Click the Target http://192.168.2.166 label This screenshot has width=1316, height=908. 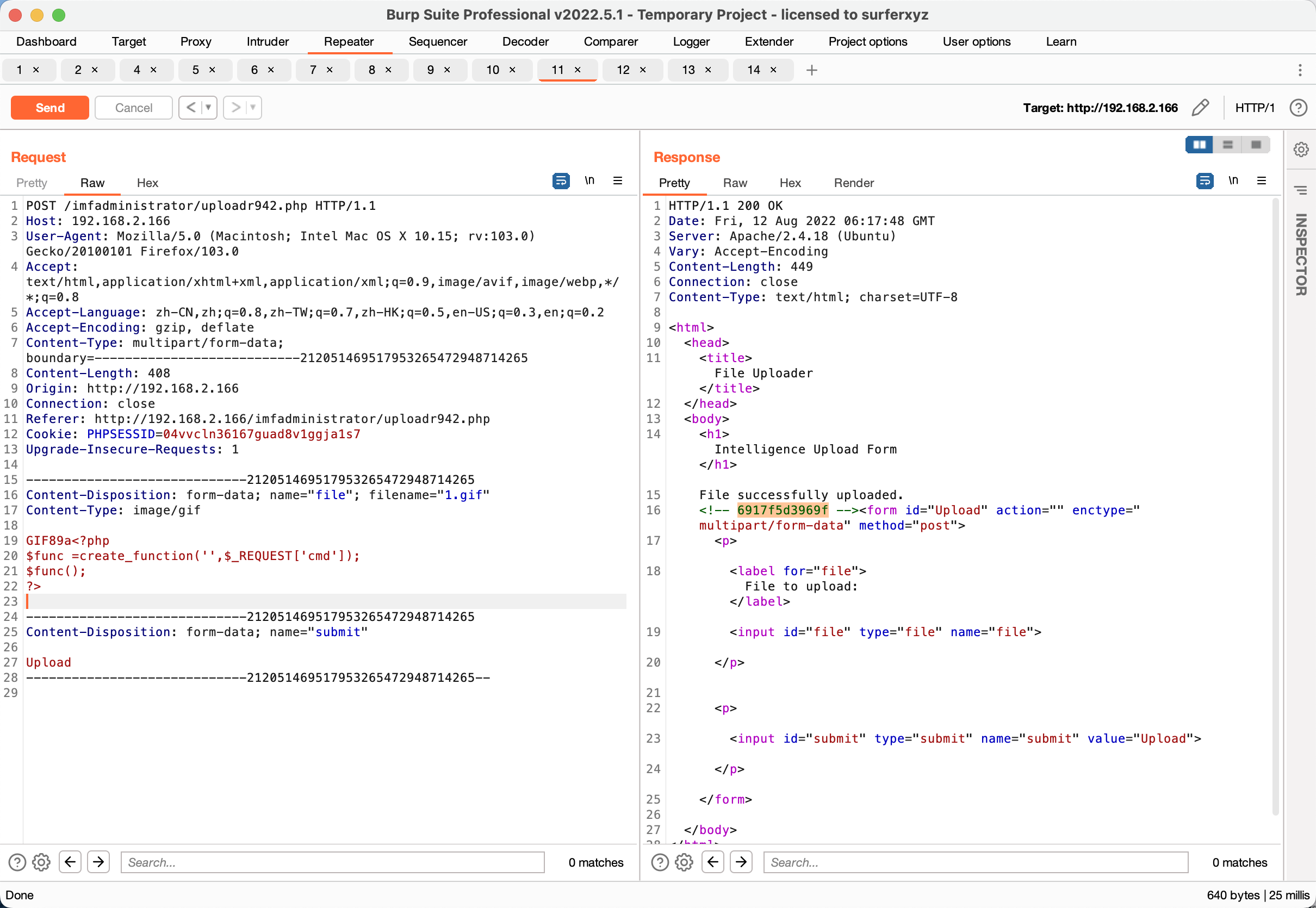pos(1100,108)
